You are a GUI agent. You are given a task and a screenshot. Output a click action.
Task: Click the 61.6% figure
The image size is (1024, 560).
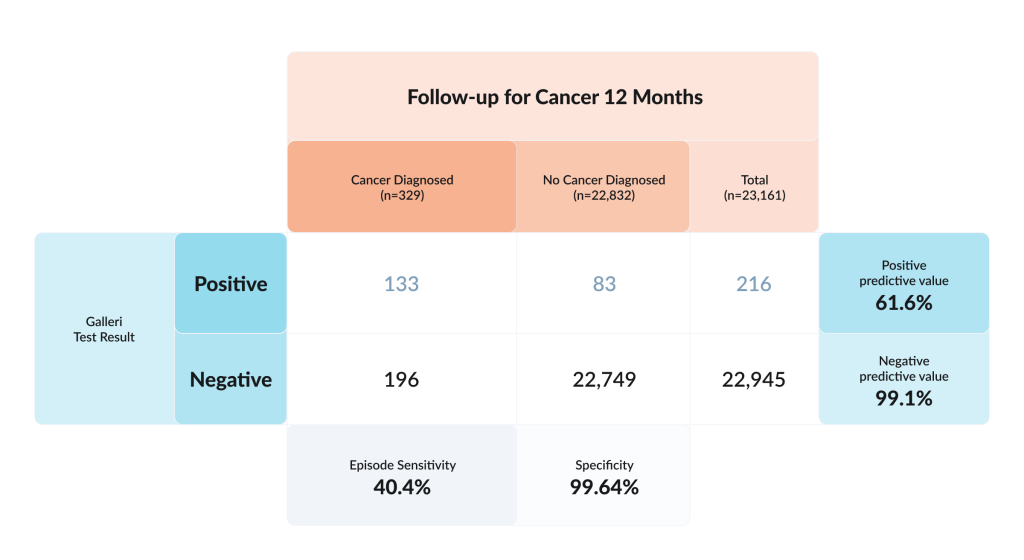click(904, 302)
